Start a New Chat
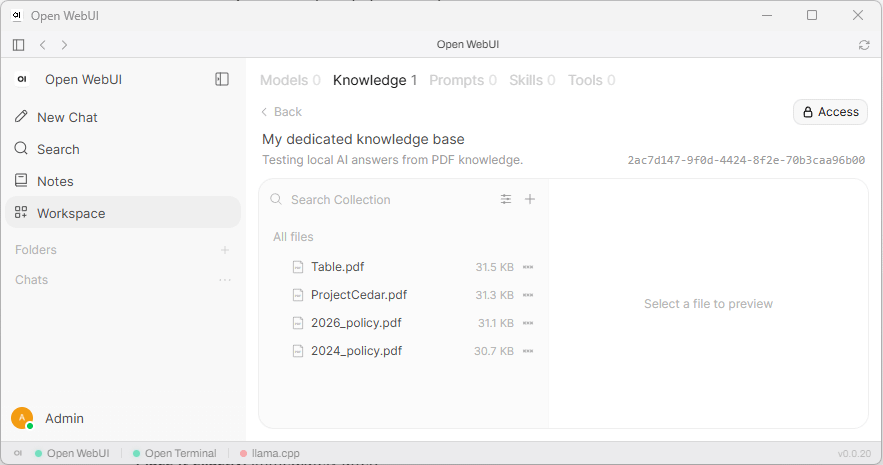883x465 pixels. click(x=123, y=117)
